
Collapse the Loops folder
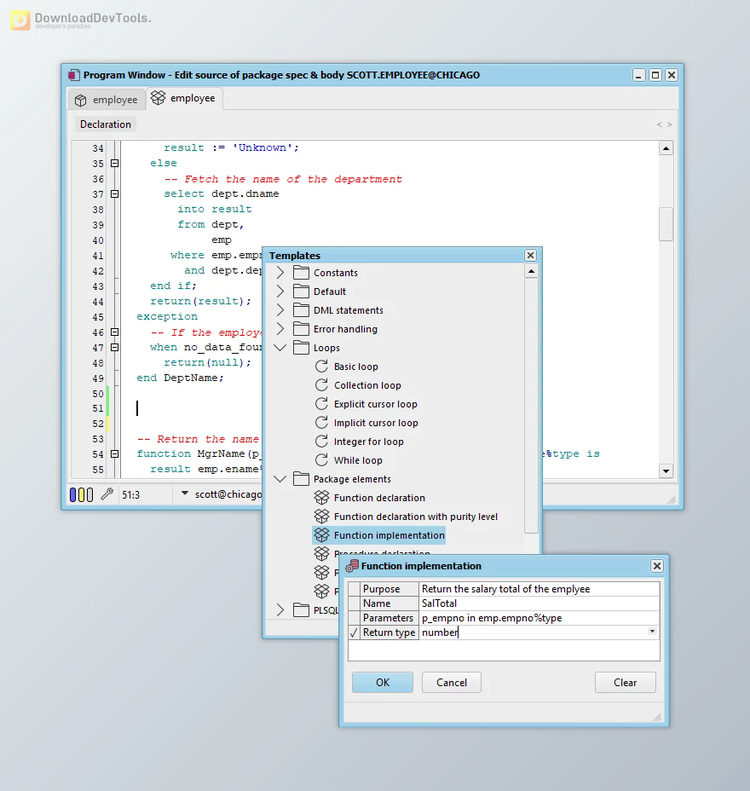point(280,348)
